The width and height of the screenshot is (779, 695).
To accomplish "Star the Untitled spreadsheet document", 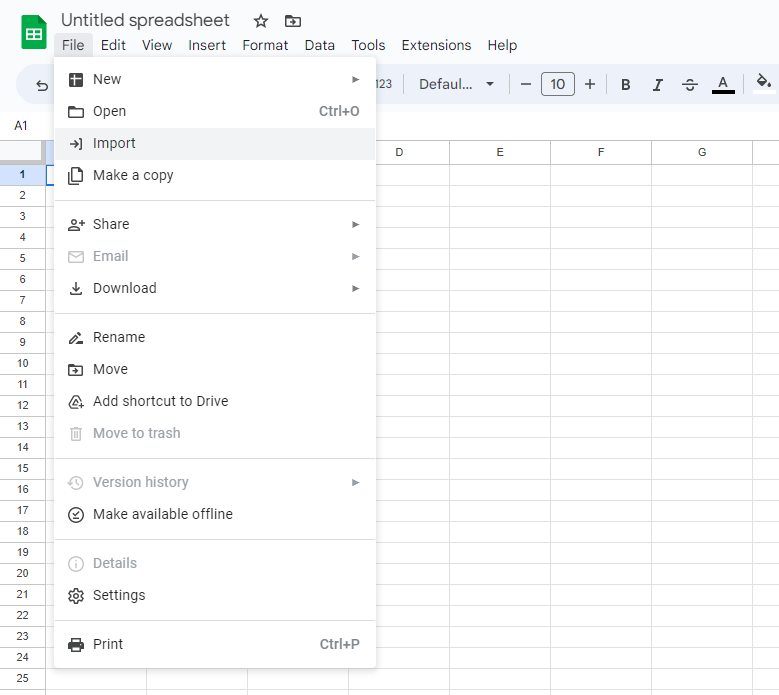I will 261,21.
